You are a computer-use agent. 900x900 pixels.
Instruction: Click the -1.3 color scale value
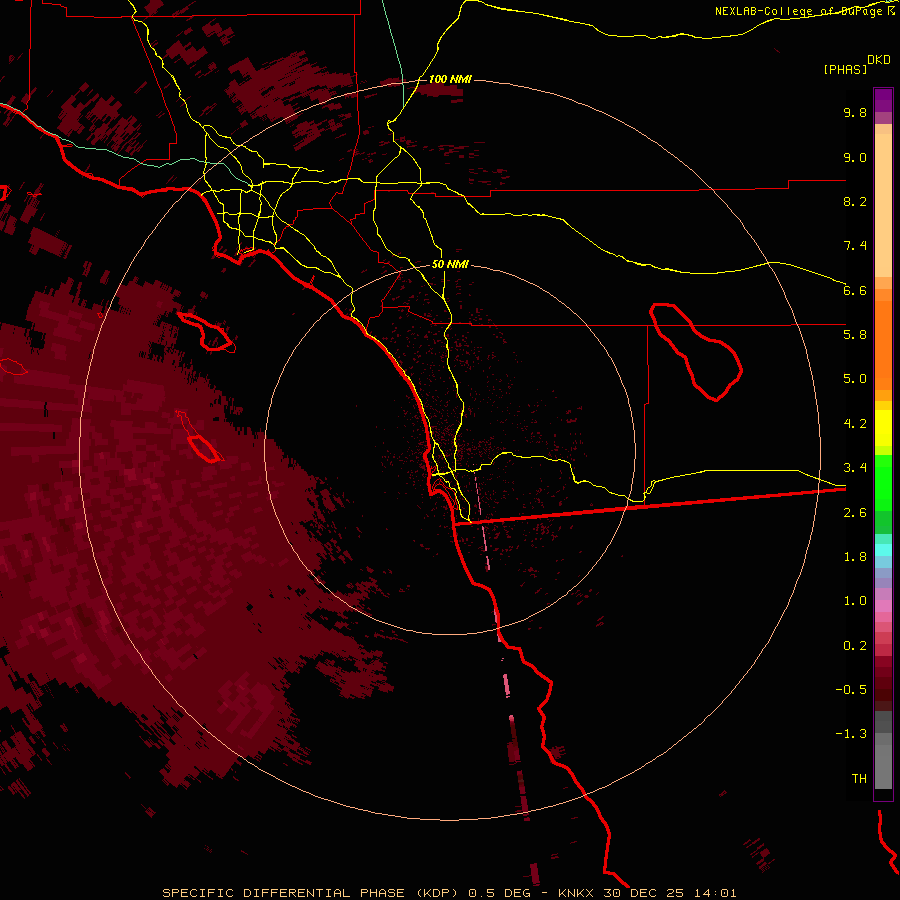[851, 734]
